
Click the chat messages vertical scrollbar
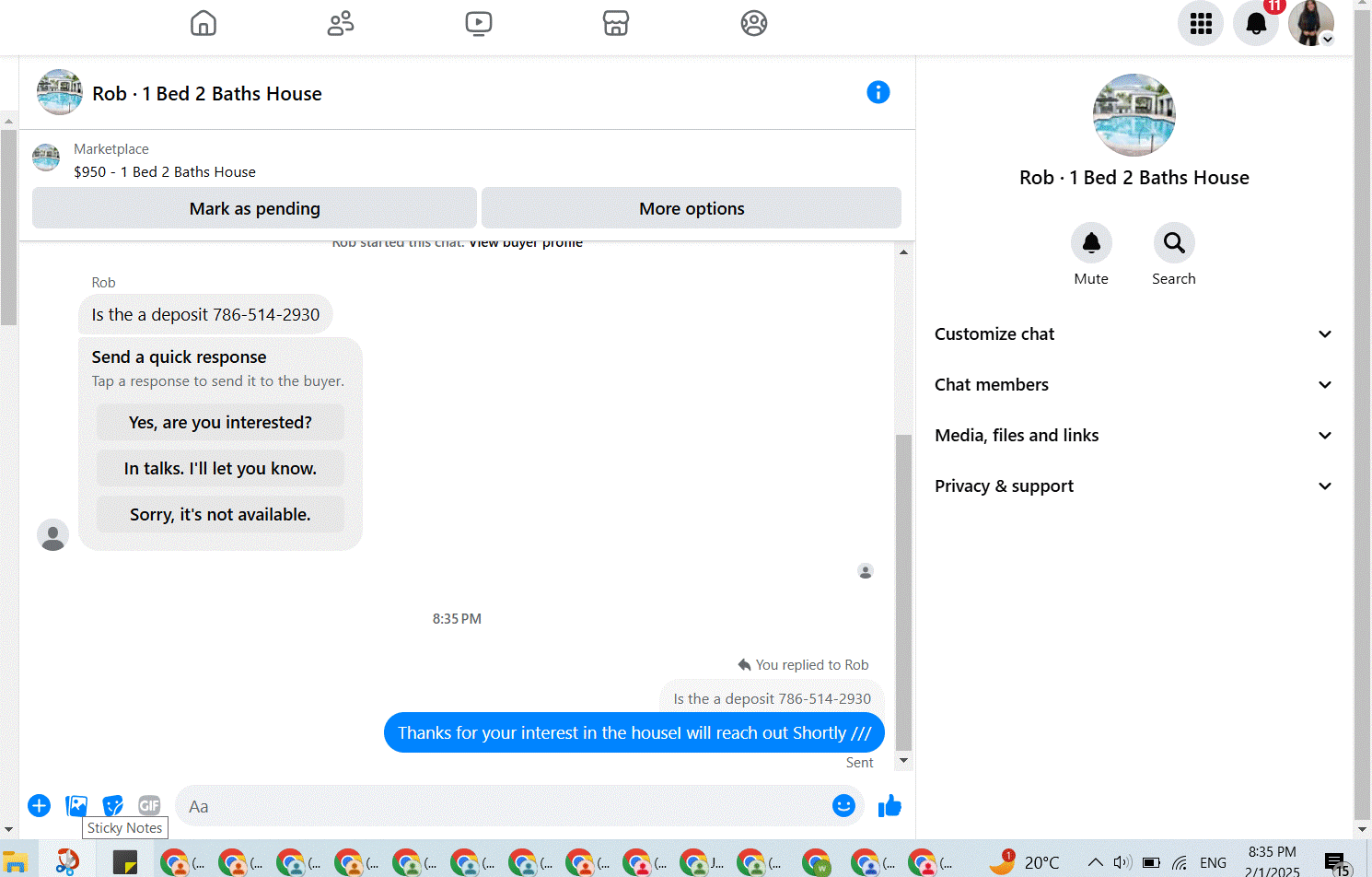[903, 592]
